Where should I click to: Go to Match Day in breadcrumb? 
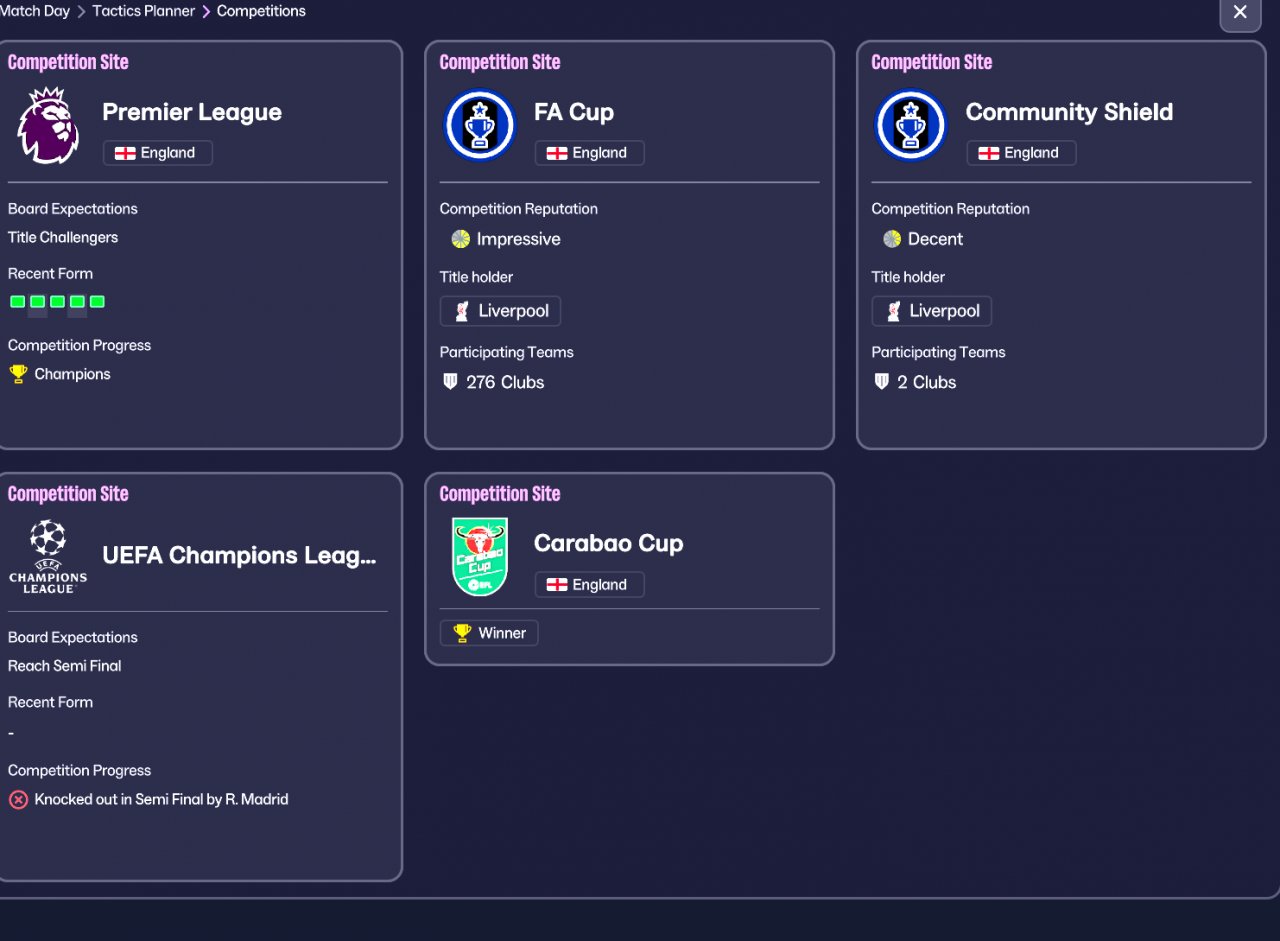tap(35, 11)
